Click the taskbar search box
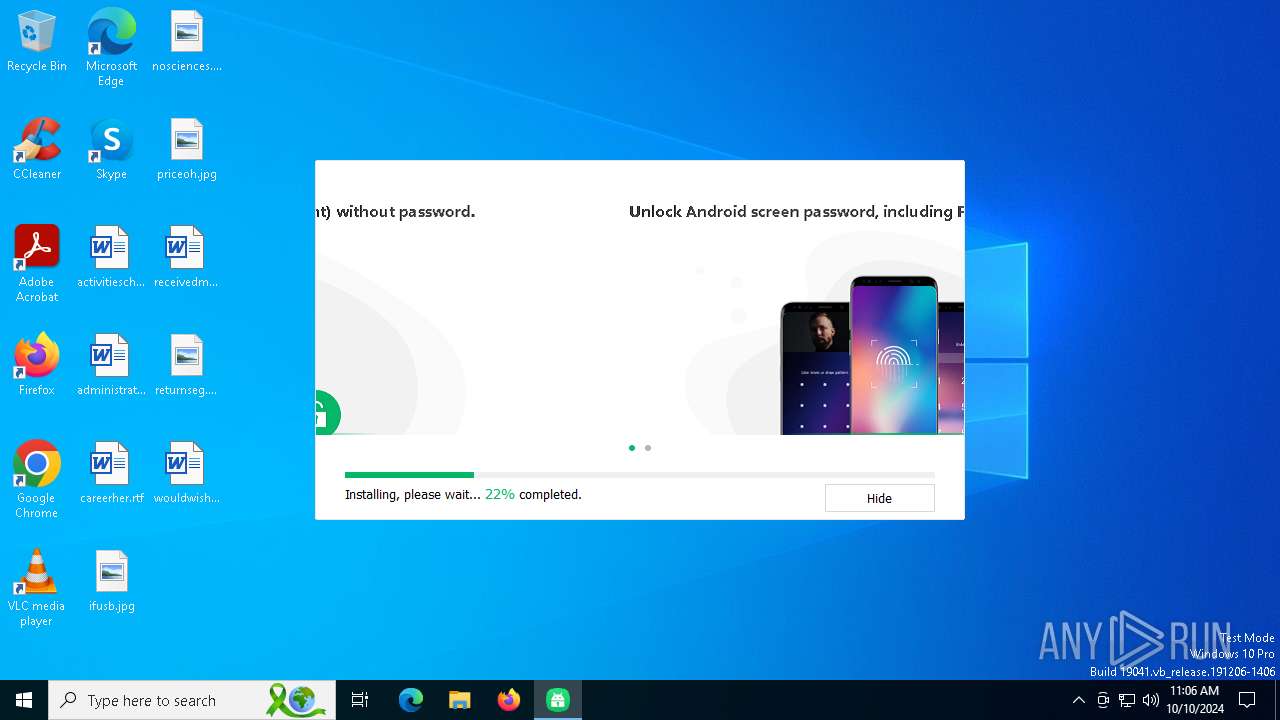The height and width of the screenshot is (720, 1280). (193, 700)
